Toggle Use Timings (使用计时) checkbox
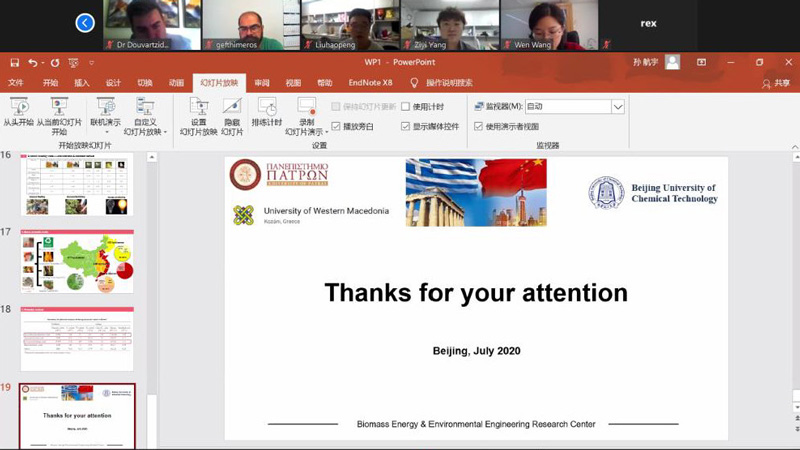Viewport: 800px width, 450px height. click(x=405, y=107)
